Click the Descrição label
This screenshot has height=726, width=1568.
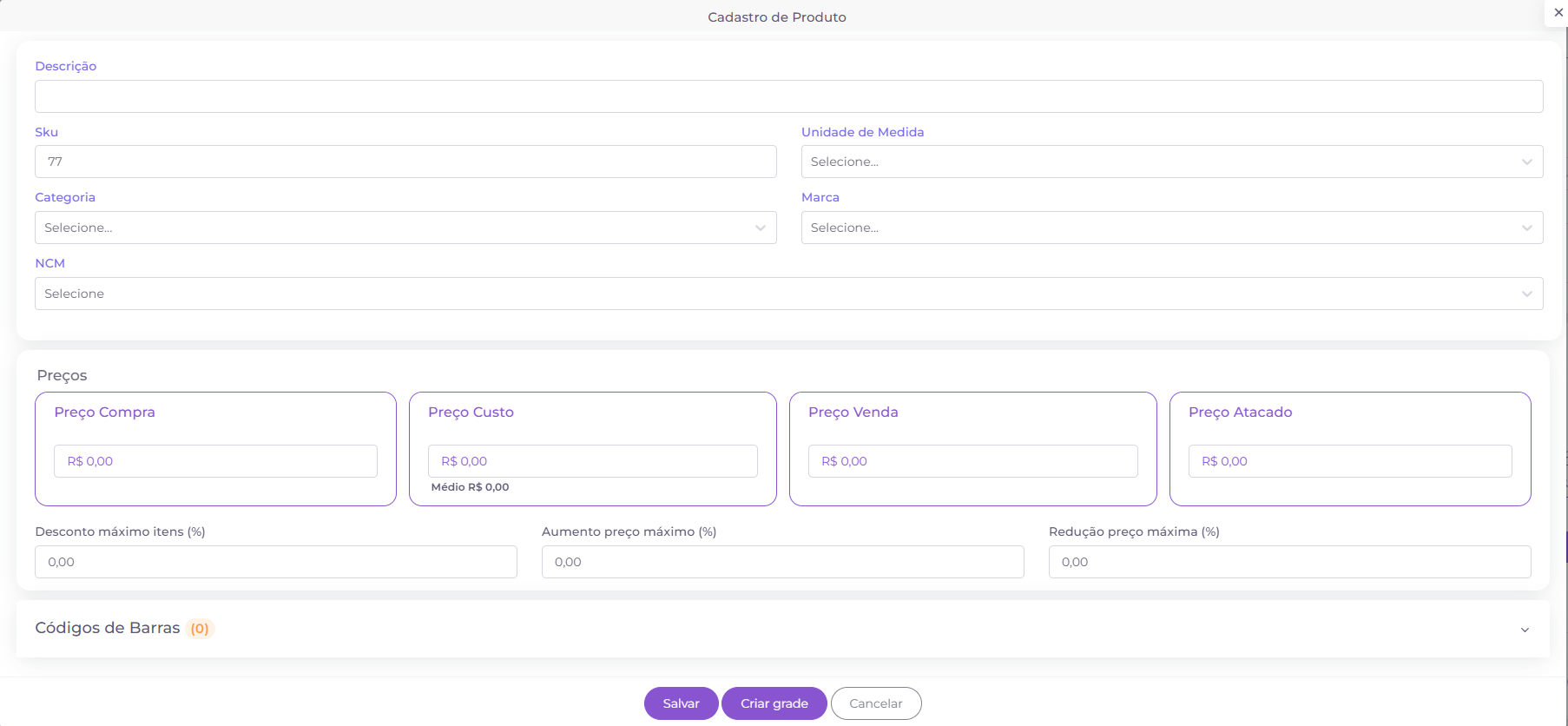point(65,66)
